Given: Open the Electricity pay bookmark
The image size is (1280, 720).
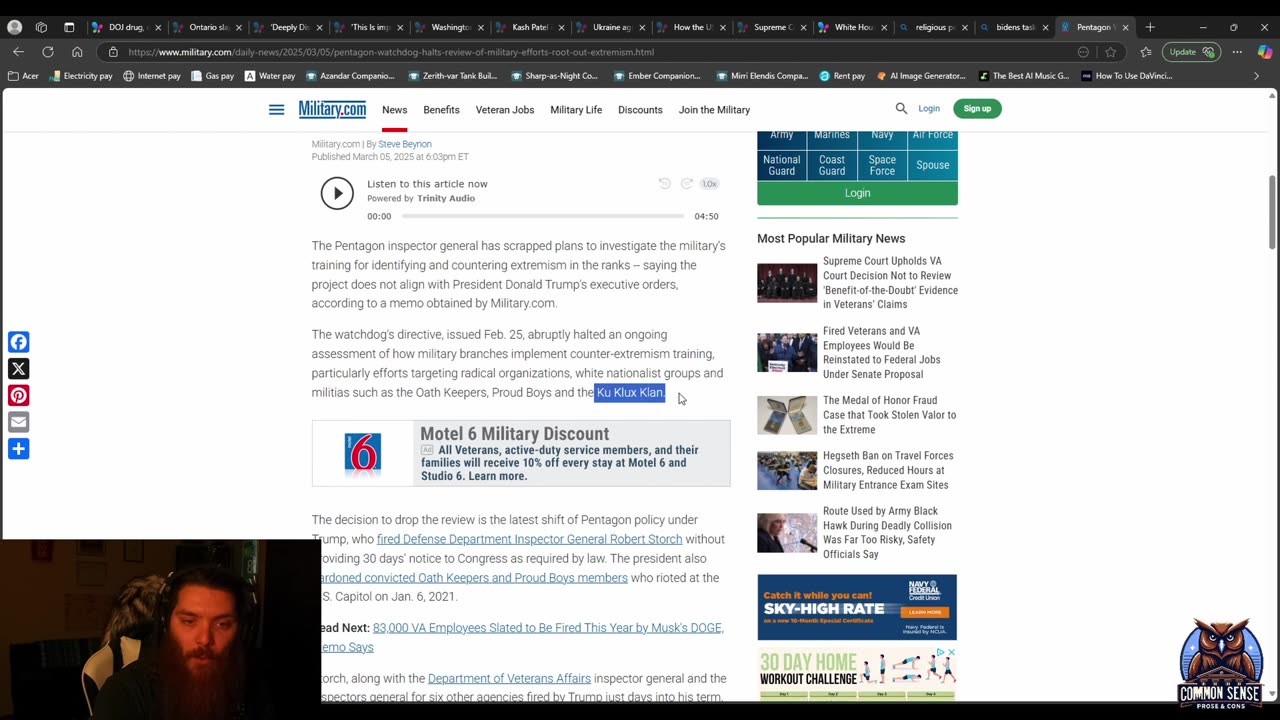Looking at the screenshot, I should 79,76.
